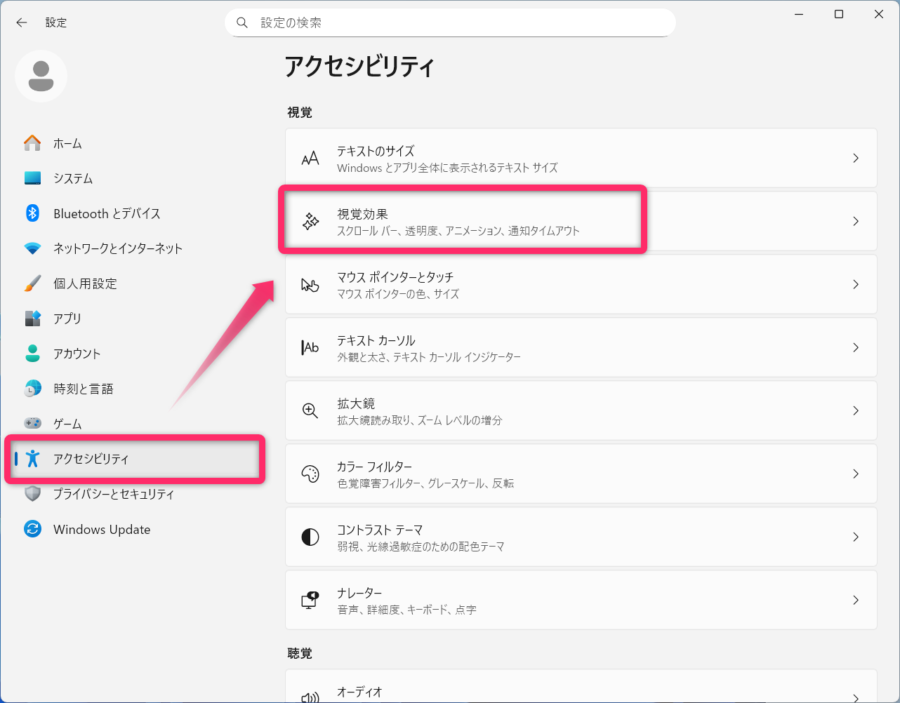900x703 pixels.
Task: Click the 設定の検索 search field
Action: 450,22
